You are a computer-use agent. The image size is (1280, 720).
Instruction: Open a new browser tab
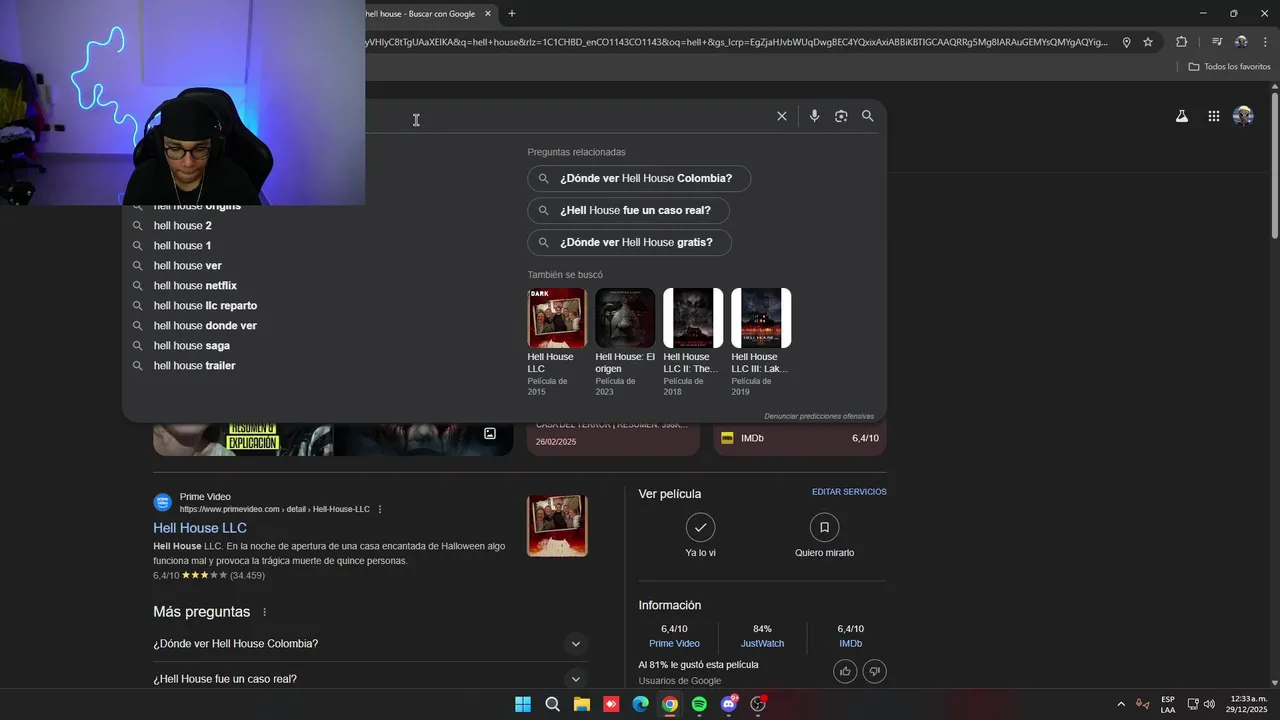tap(512, 14)
